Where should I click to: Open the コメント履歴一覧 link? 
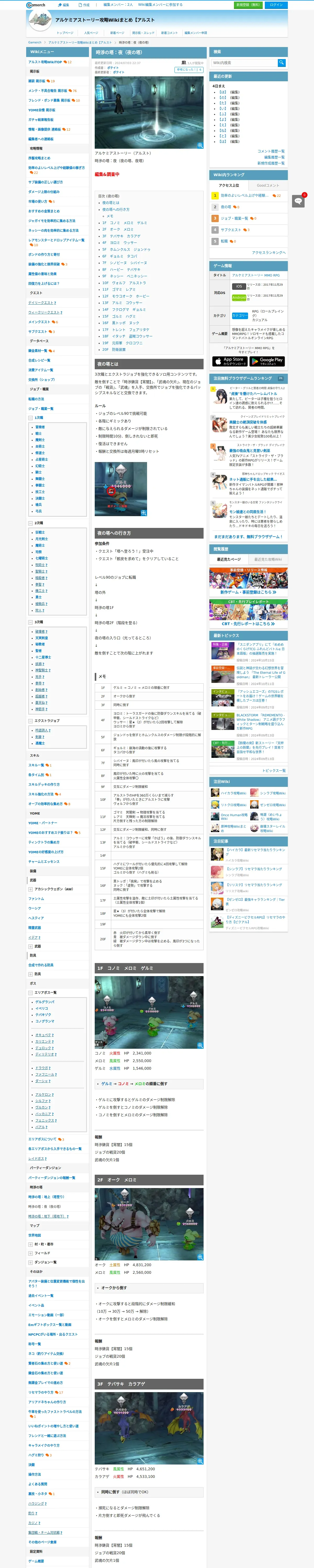(x=271, y=151)
